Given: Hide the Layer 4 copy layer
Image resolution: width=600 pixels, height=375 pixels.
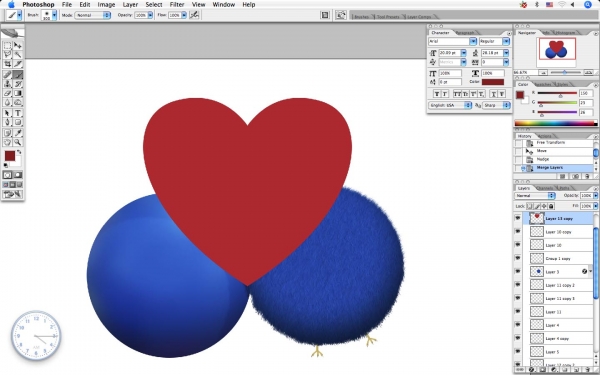Looking at the screenshot, I should point(518,338).
